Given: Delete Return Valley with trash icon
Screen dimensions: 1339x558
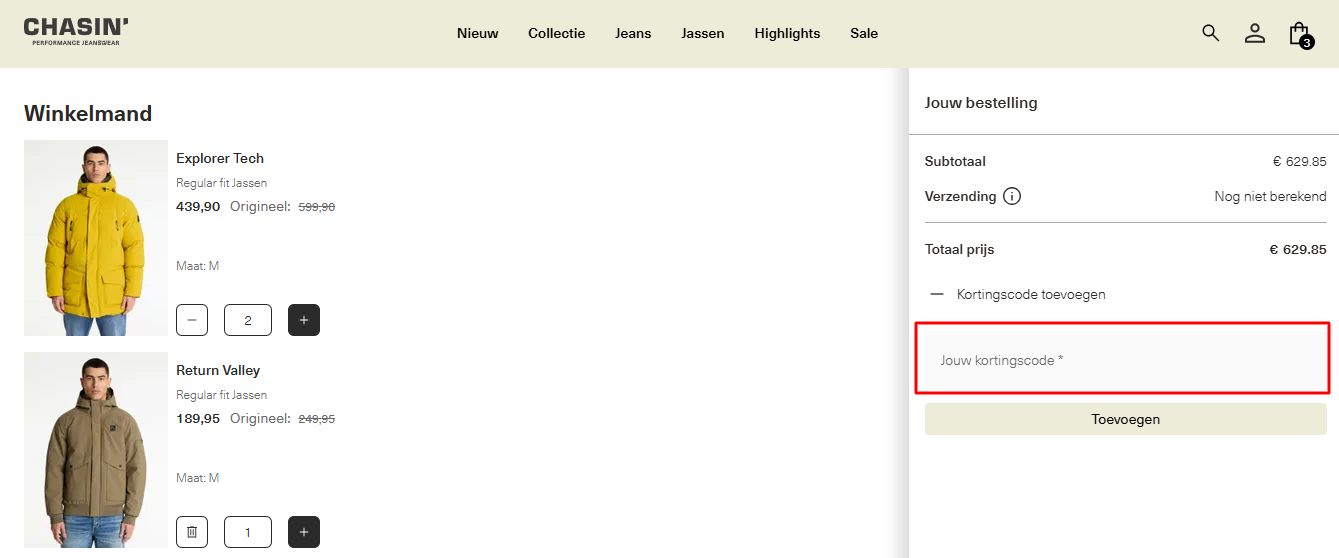Looking at the screenshot, I should (192, 532).
